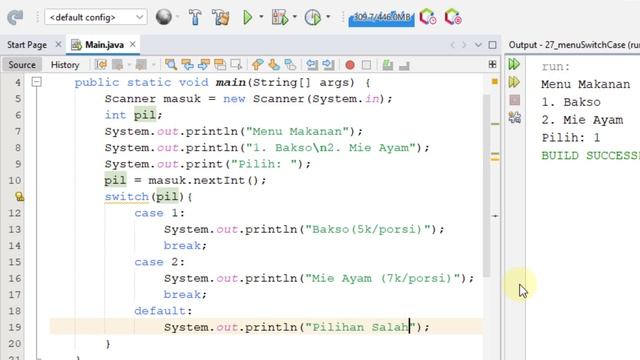Click the orange error stripe marker at top

click(x=495, y=82)
